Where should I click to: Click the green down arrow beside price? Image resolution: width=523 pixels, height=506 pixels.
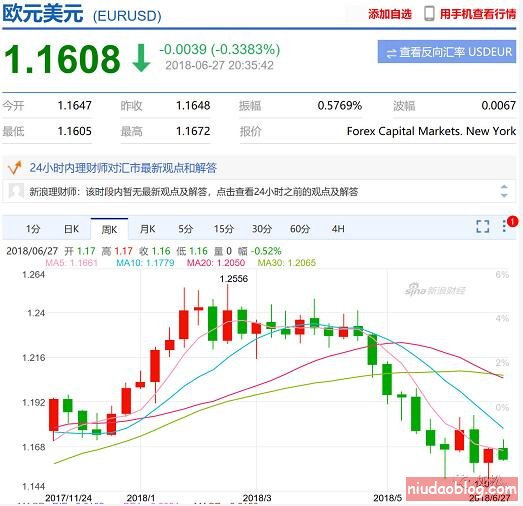(x=141, y=57)
